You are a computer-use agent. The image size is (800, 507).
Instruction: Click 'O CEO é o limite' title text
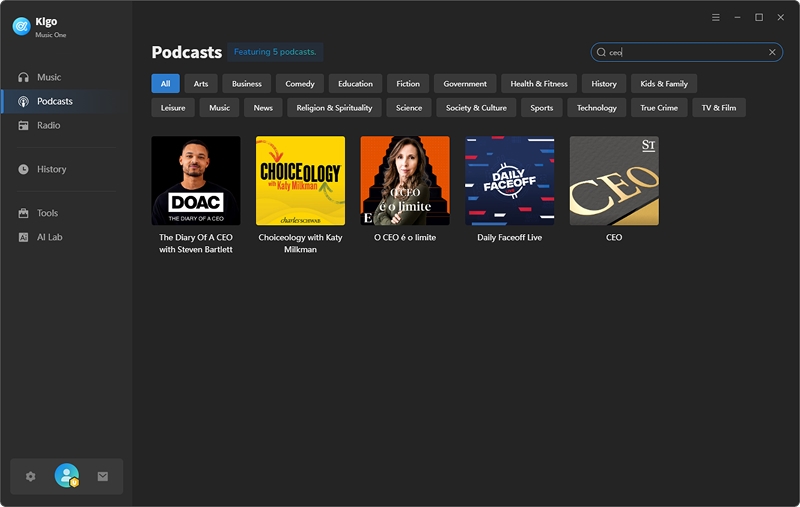[405, 237]
